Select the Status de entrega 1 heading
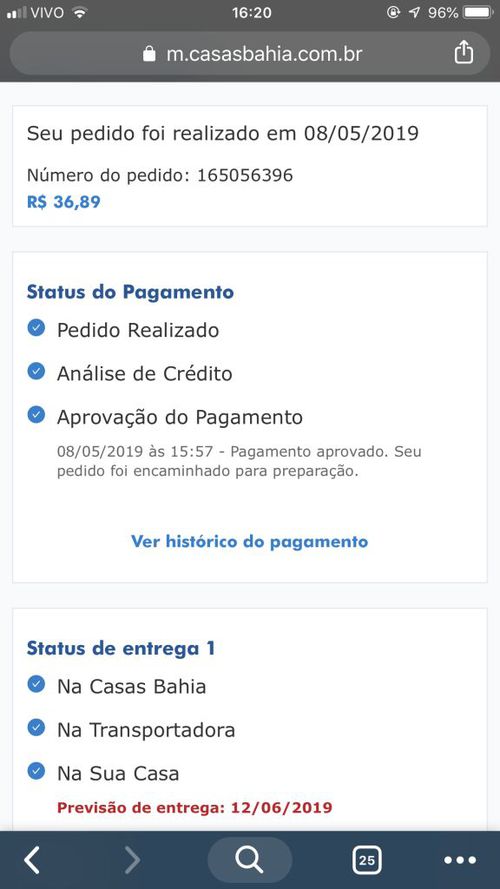This screenshot has width=500, height=889. coord(121,649)
